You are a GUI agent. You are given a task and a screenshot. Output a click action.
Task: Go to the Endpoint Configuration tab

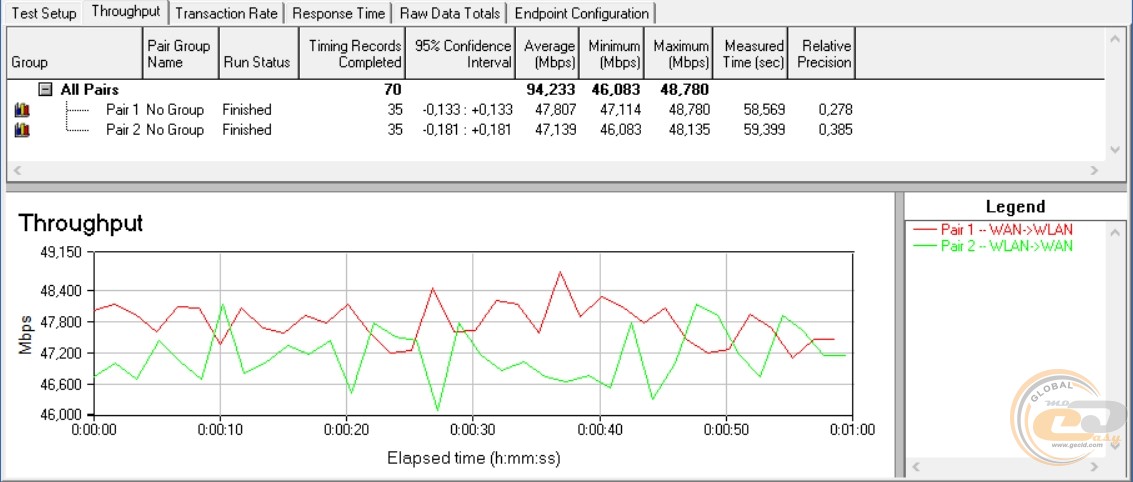(583, 13)
